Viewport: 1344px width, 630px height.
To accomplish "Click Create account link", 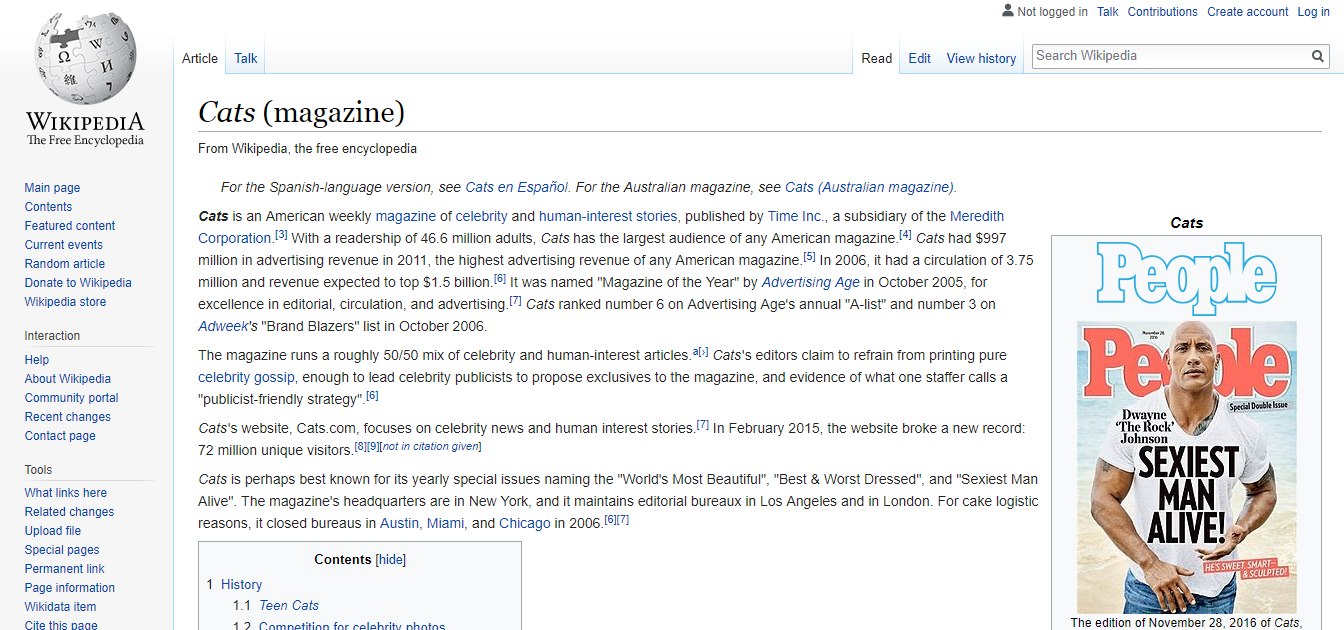I will tap(1248, 12).
